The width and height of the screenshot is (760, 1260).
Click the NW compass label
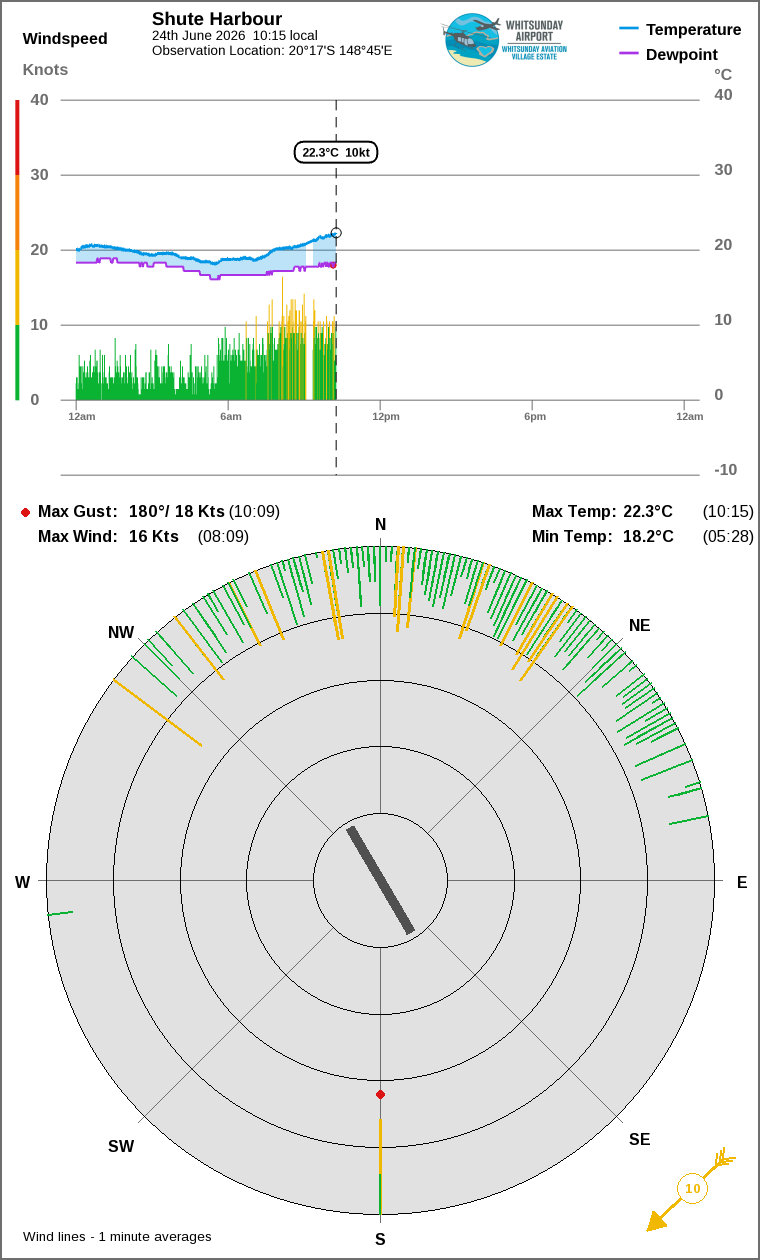coord(121,632)
